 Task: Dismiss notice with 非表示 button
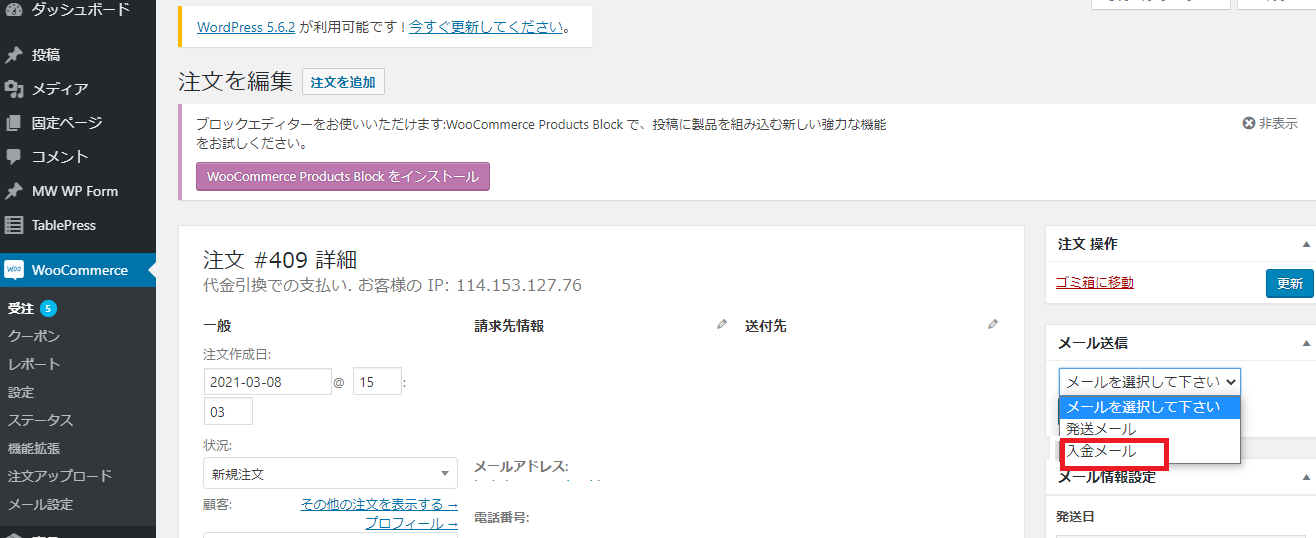(x=1269, y=123)
